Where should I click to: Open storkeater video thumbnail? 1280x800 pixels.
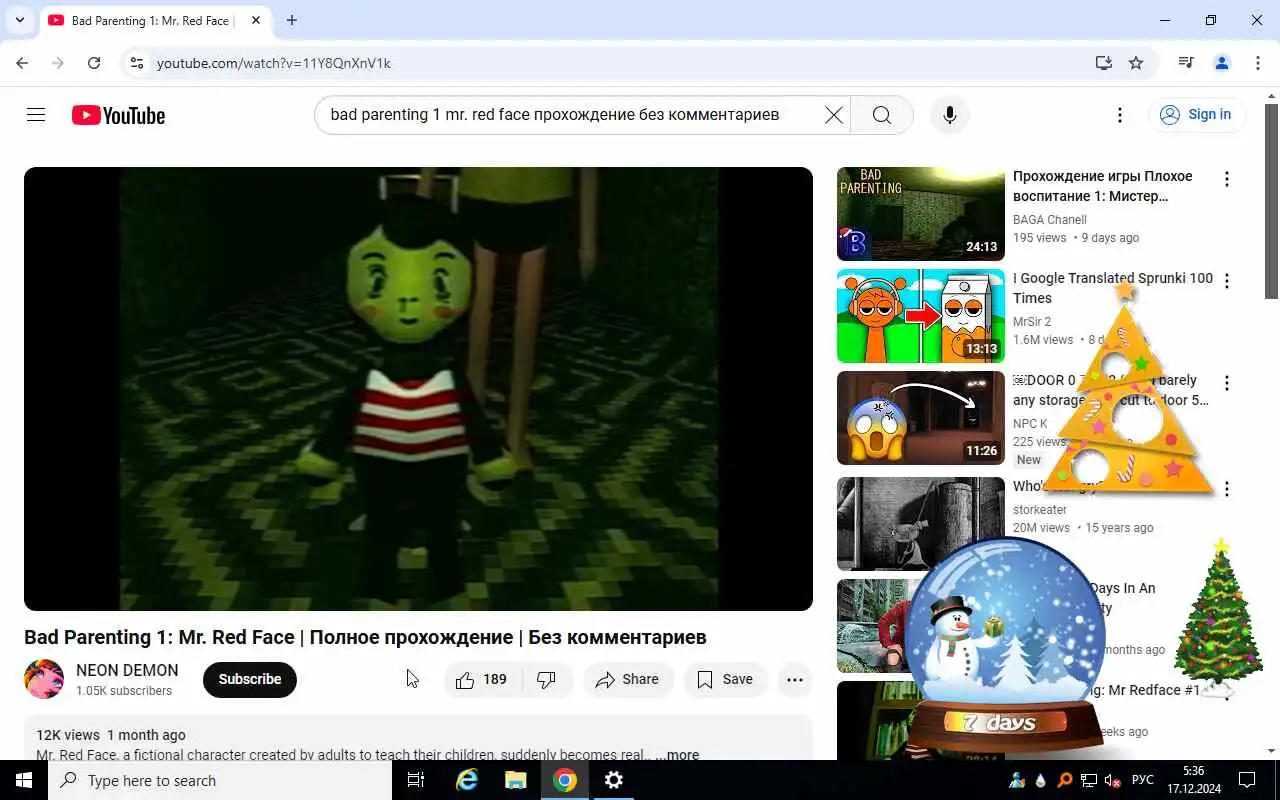920,524
